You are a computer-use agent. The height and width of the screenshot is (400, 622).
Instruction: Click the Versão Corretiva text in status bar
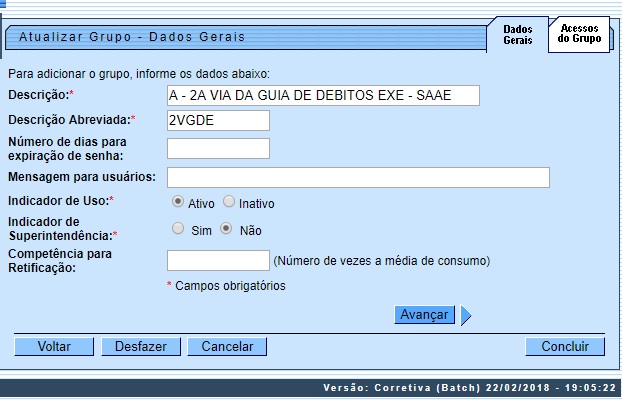tap(469, 388)
